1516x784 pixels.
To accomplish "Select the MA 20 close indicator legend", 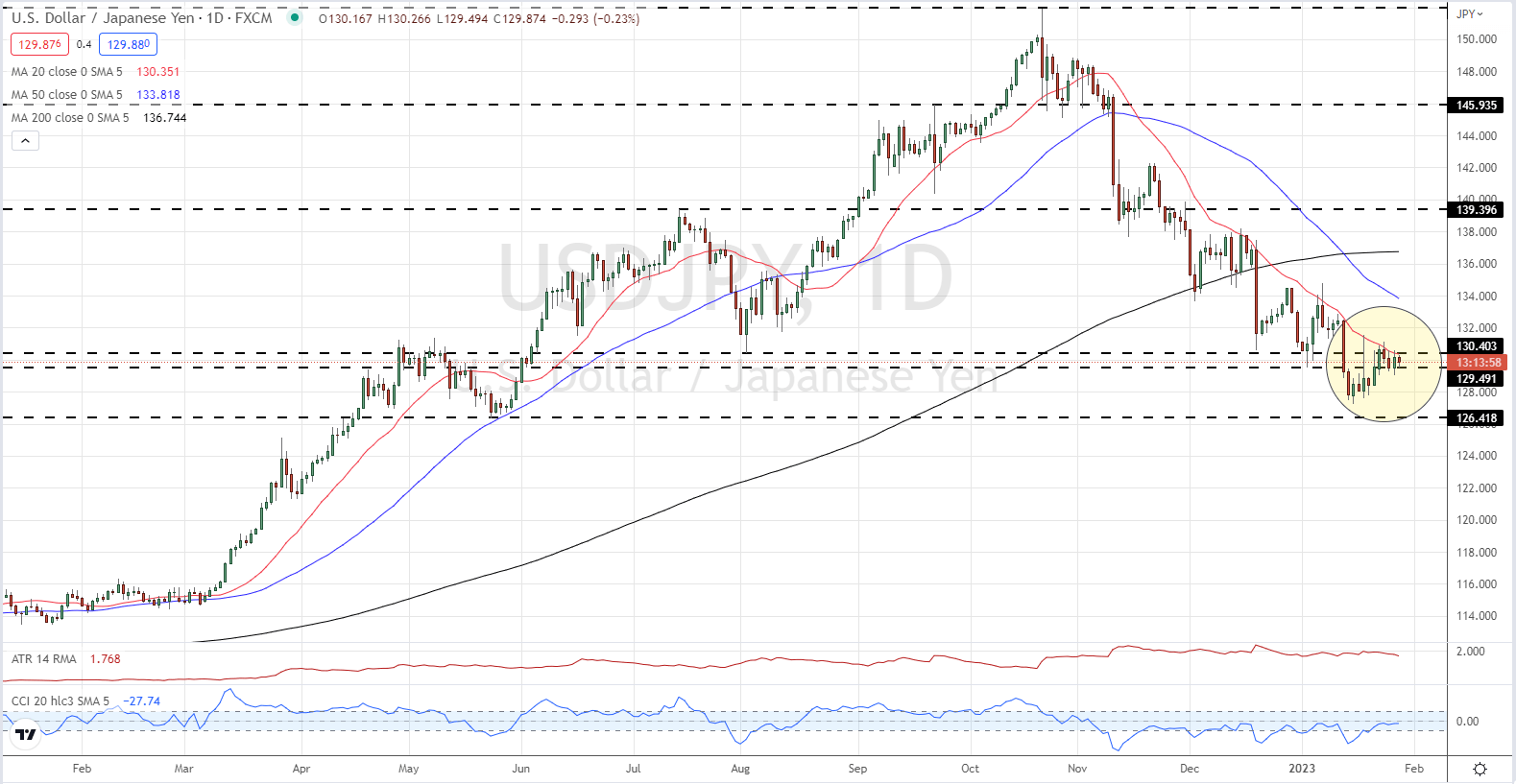I will [67, 72].
